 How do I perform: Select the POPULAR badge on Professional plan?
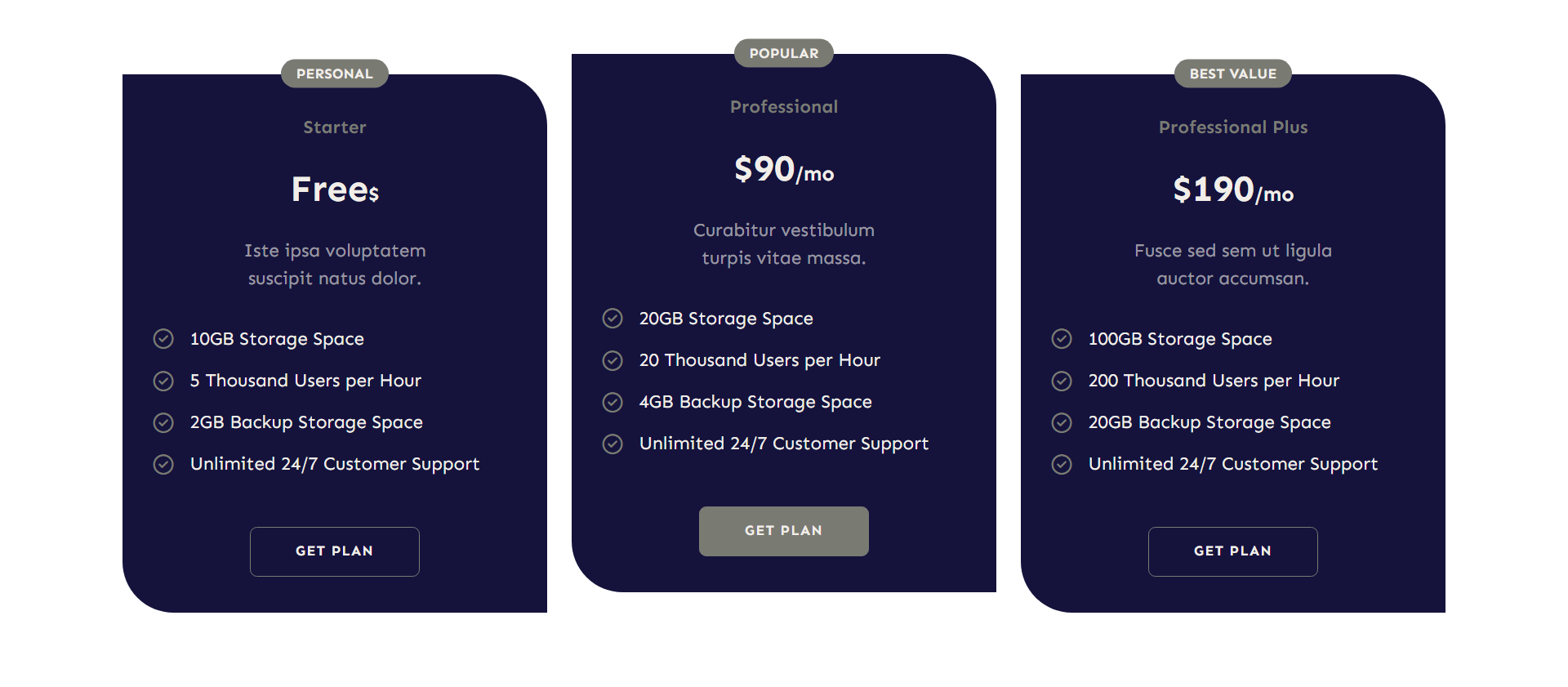[x=783, y=52]
